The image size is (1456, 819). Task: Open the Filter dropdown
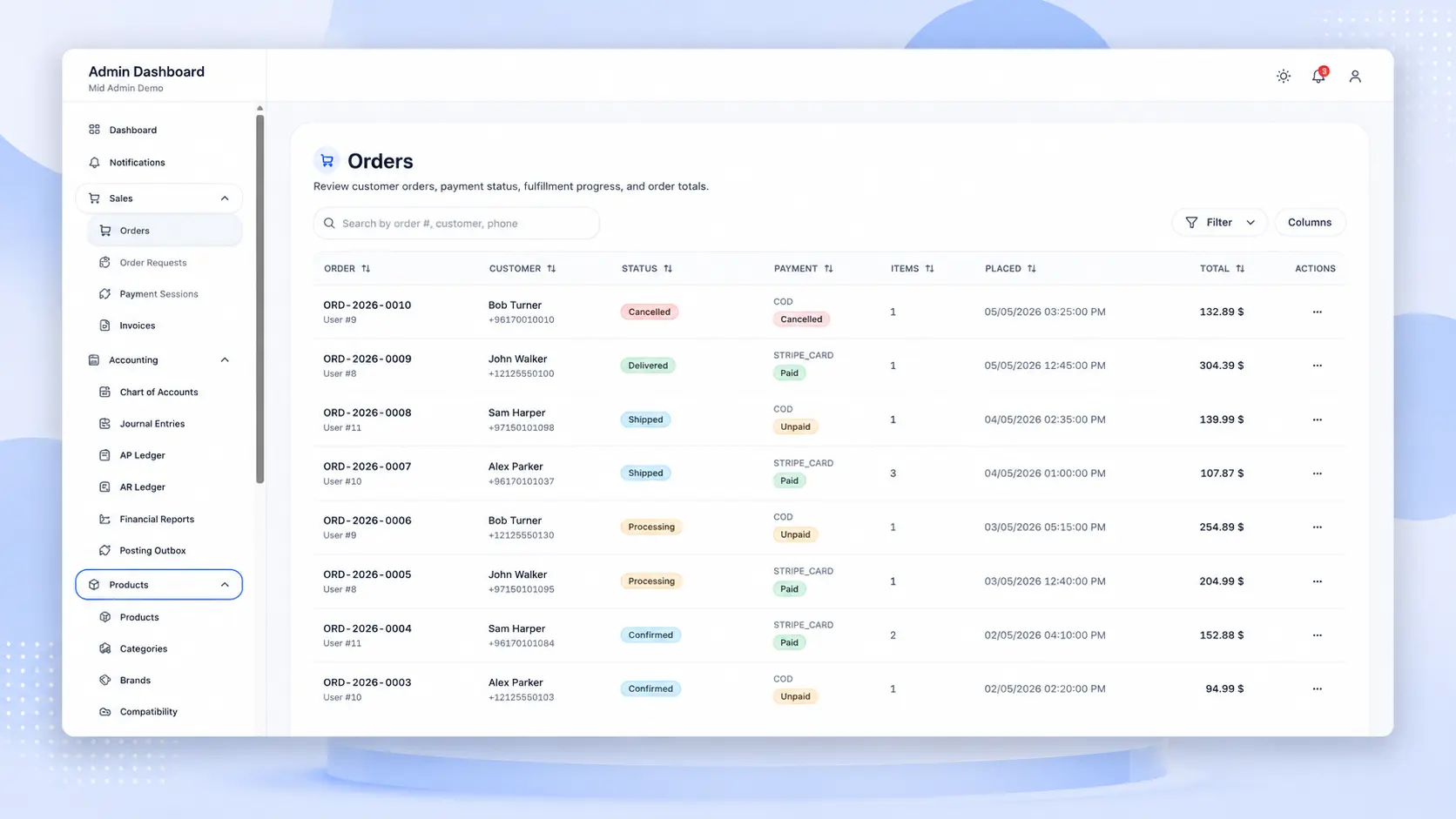[x=1219, y=223]
